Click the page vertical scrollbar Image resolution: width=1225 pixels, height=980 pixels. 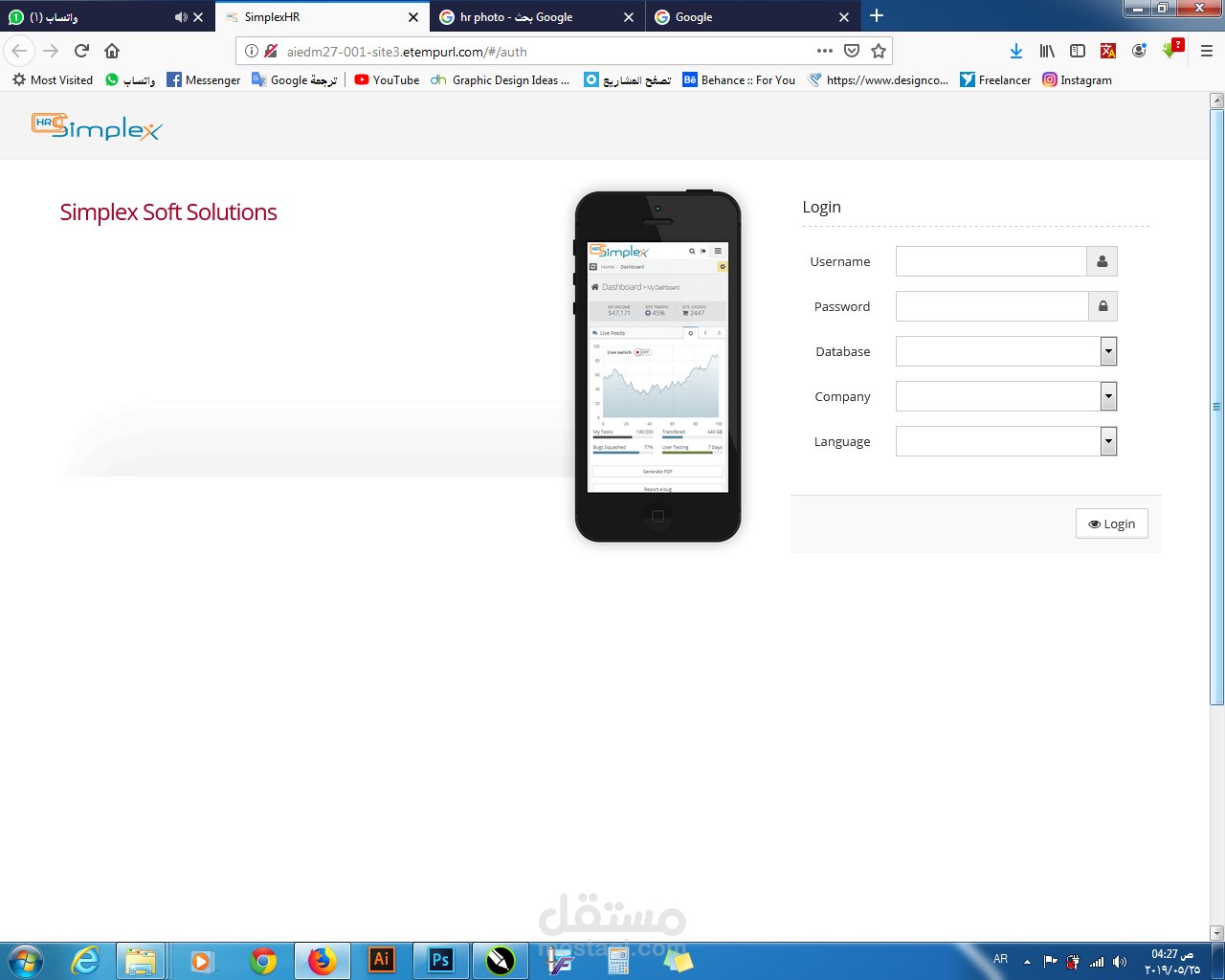pyautogui.click(x=1216, y=407)
